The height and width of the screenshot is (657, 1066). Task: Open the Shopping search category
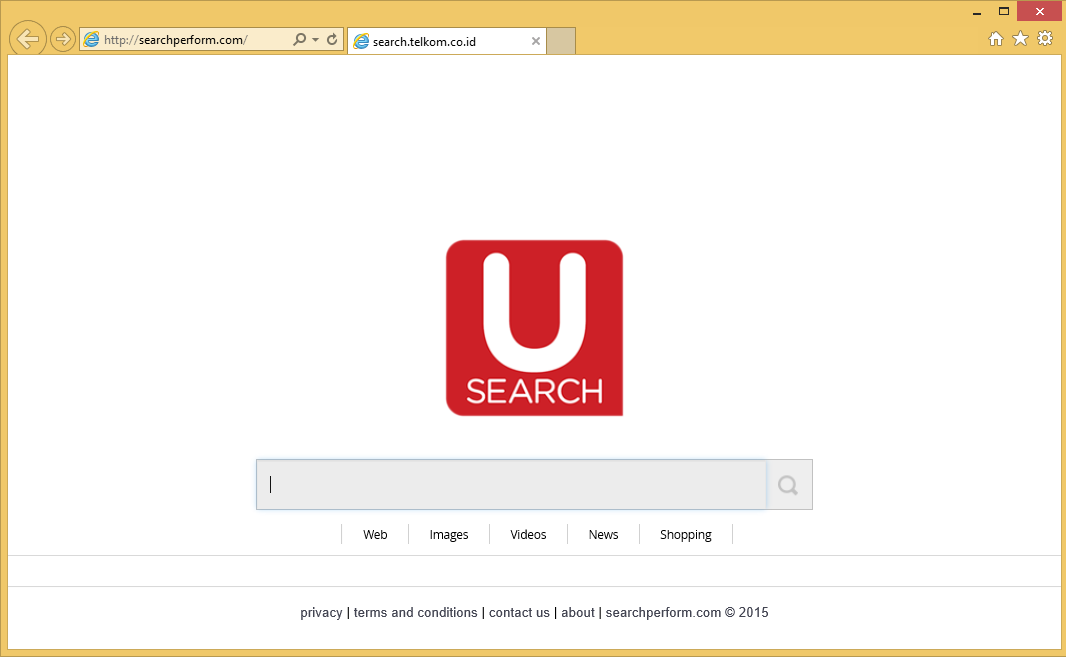tap(685, 534)
